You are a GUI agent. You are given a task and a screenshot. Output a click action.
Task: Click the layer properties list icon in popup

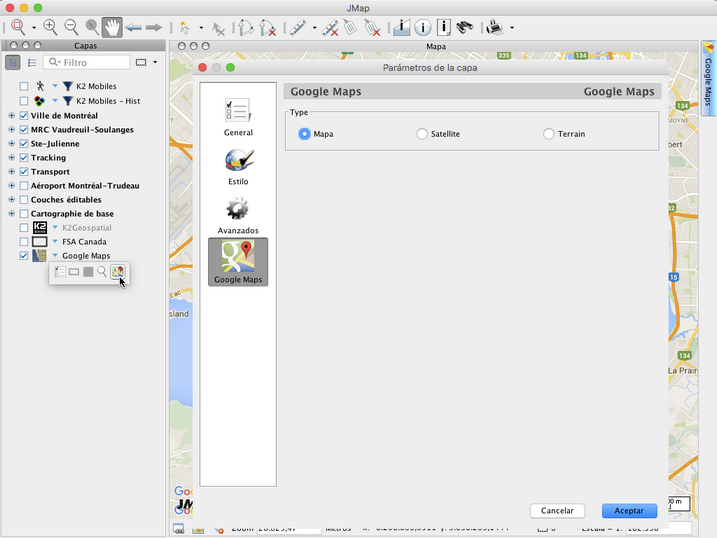(60, 272)
